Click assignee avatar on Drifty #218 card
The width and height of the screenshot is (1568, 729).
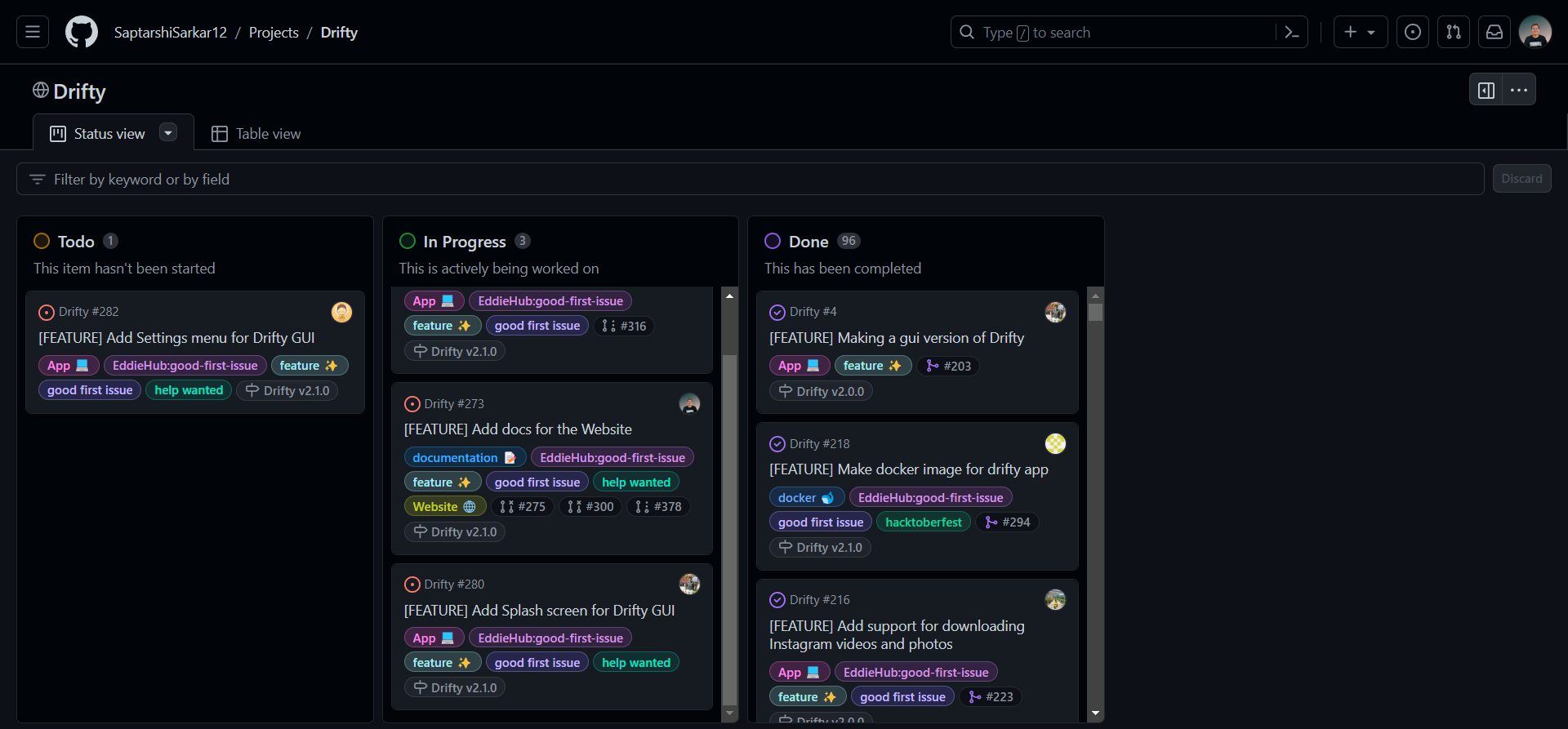(1055, 443)
